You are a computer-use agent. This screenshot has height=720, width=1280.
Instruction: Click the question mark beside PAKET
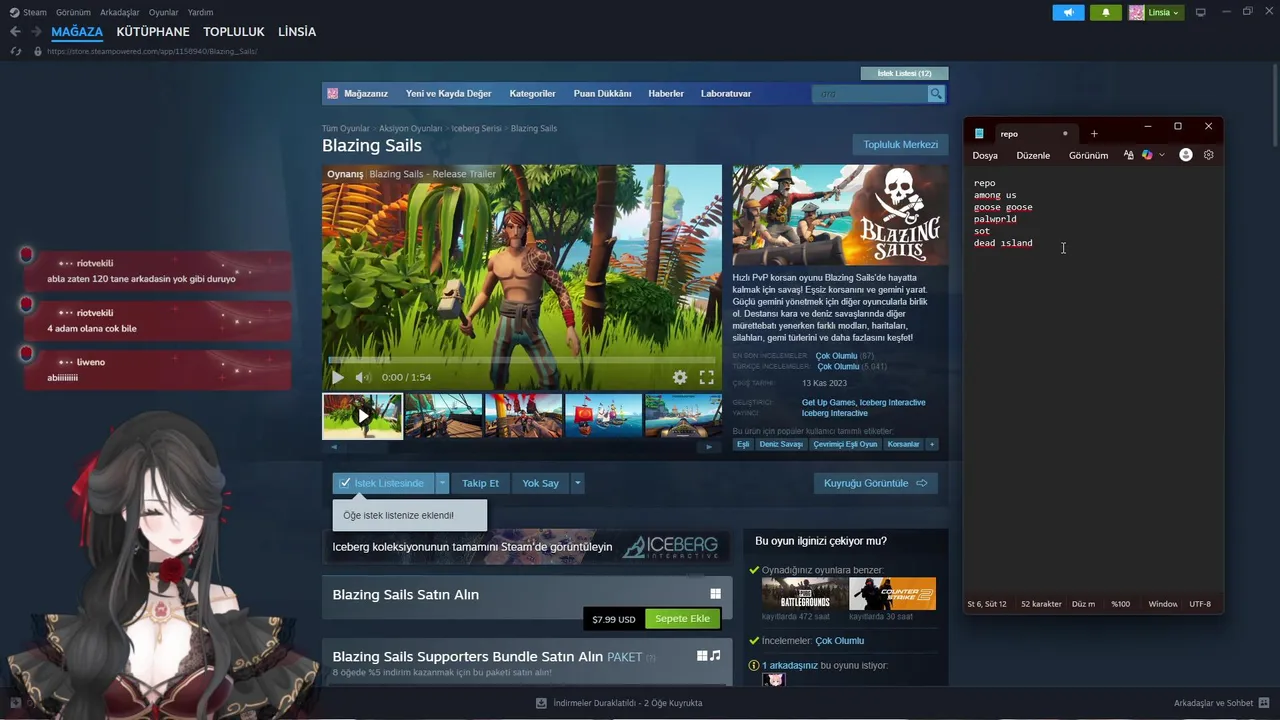pos(650,658)
